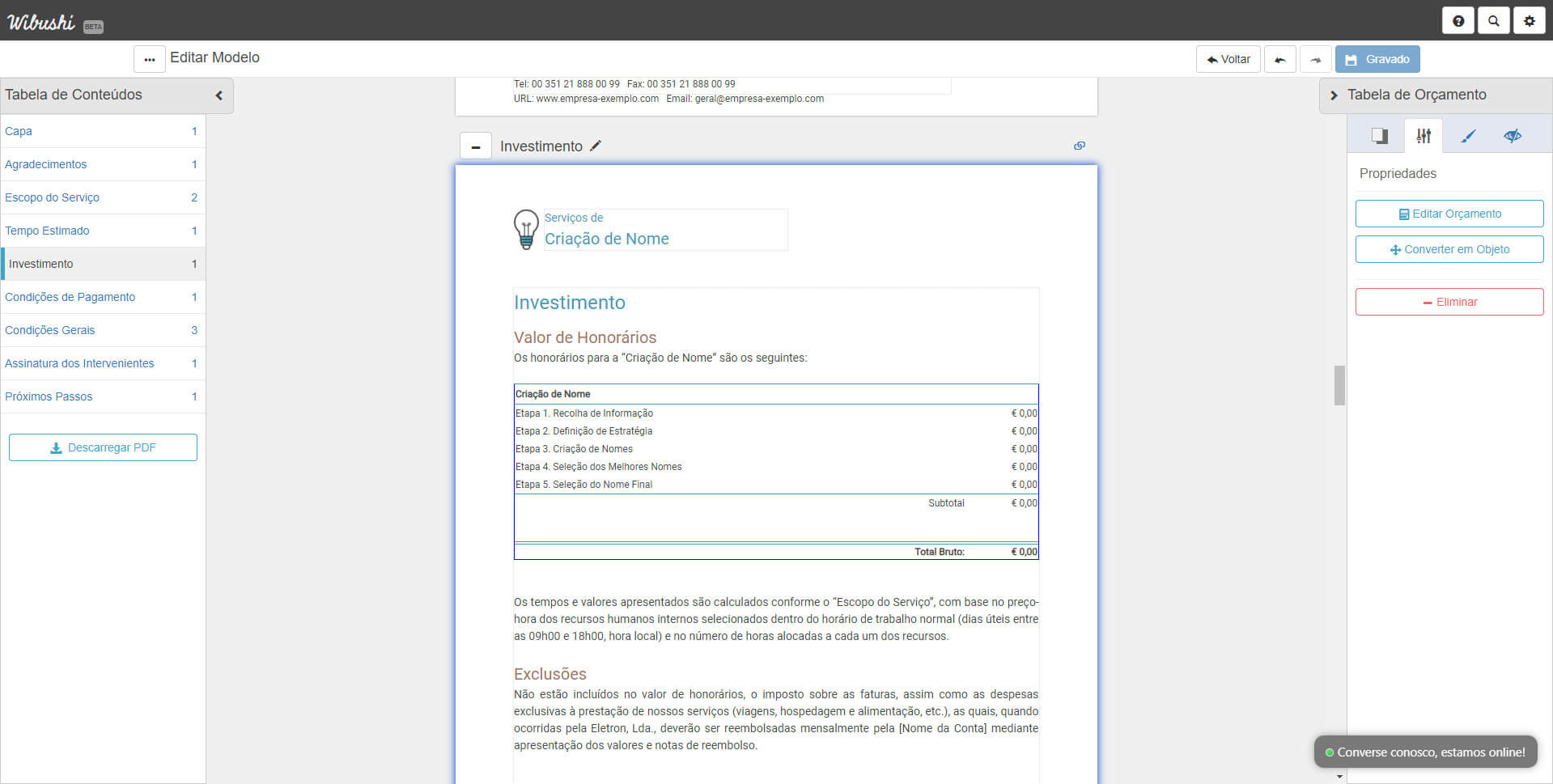This screenshot has height=784, width=1553.
Task: Click the Serviços de text
Action: coord(574,218)
